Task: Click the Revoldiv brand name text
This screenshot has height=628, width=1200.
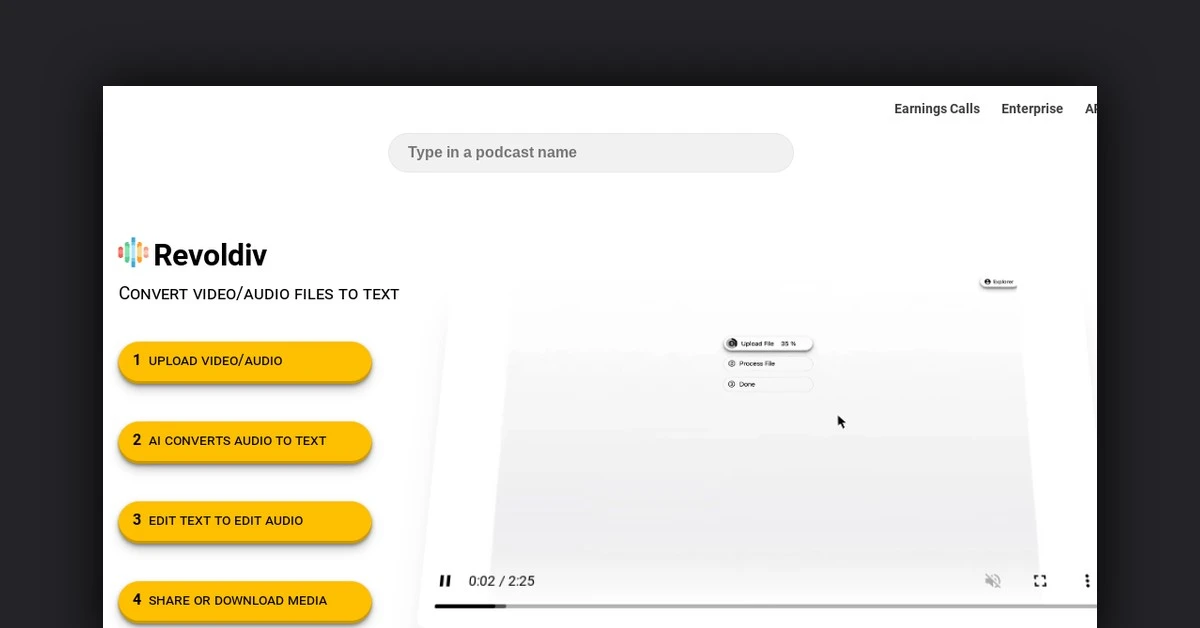Action: pos(210,255)
